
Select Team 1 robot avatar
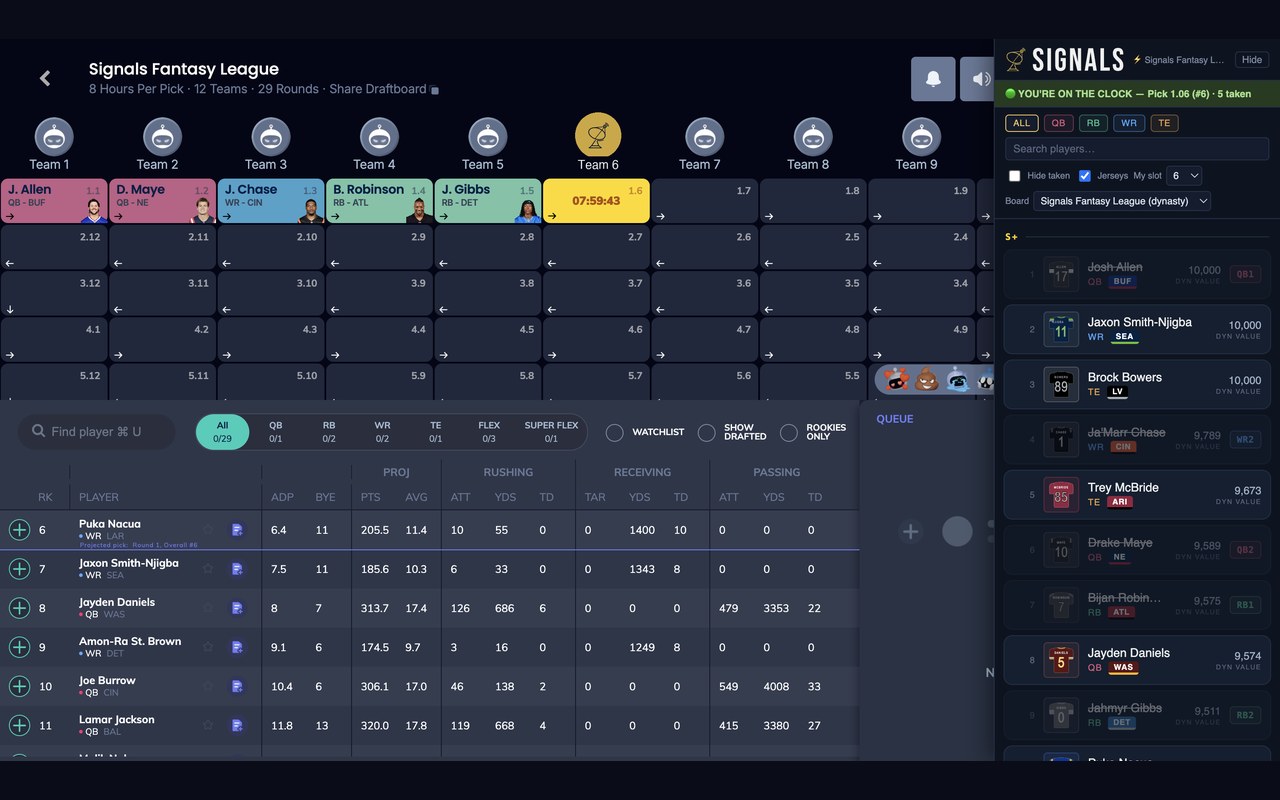pyautogui.click(x=54, y=137)
